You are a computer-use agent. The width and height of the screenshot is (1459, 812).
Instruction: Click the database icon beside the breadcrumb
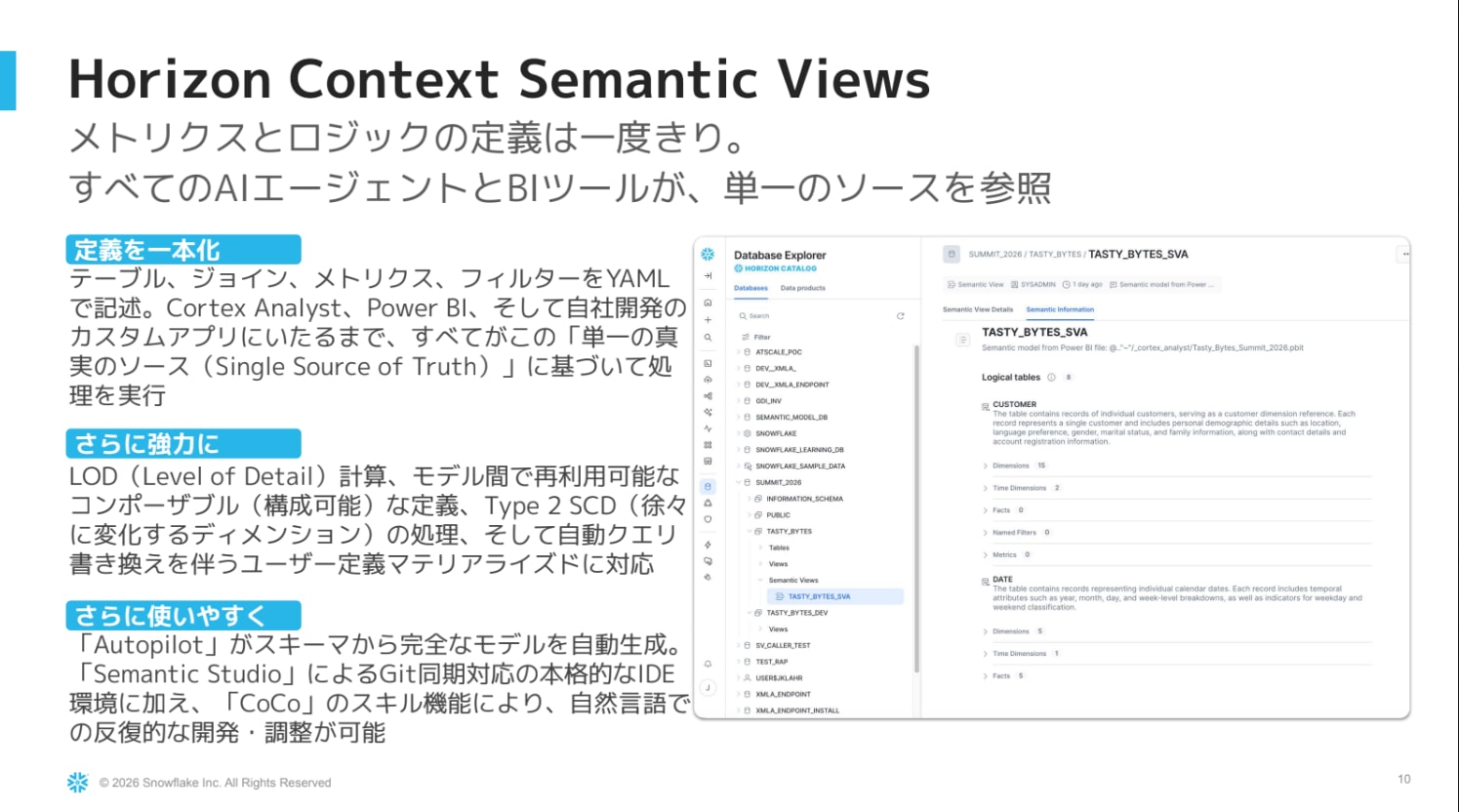pos(952,254)
